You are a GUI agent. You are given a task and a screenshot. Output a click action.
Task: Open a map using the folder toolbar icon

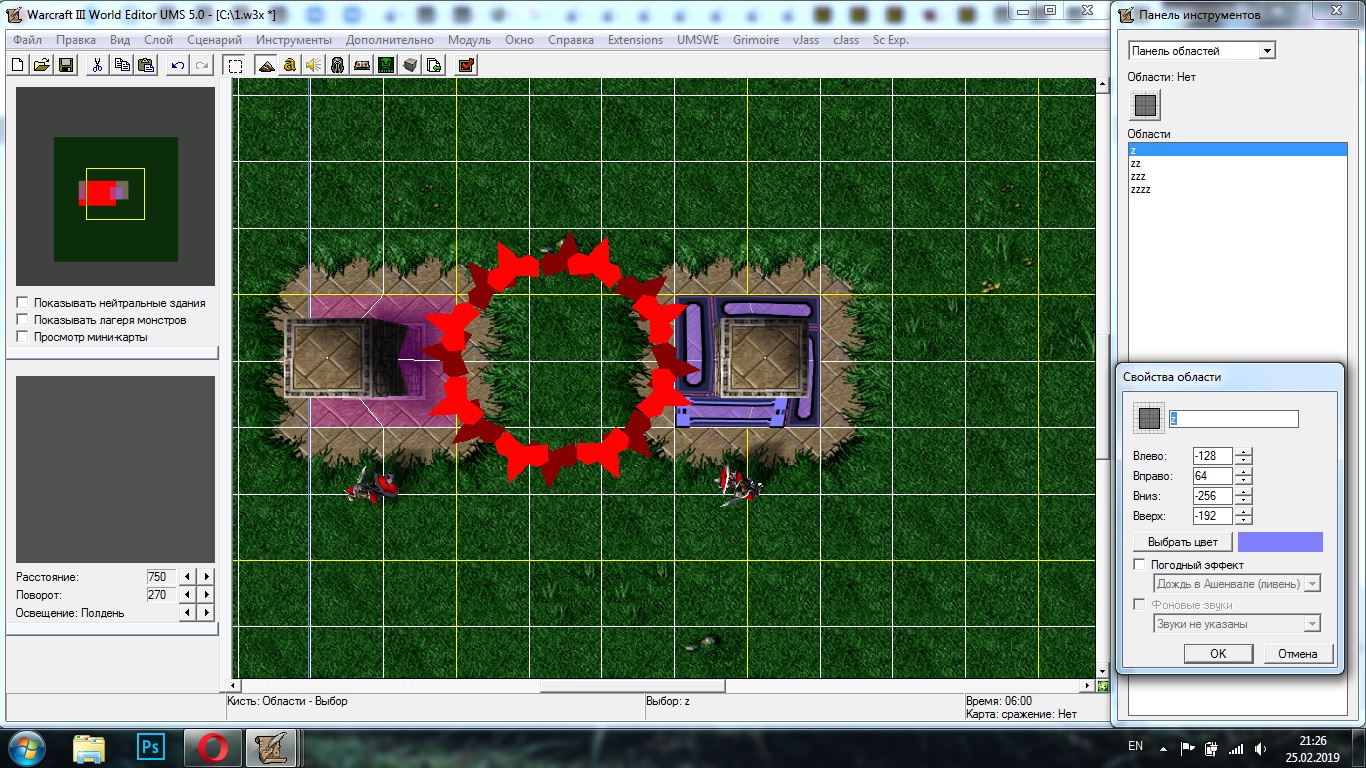point(42,65)
